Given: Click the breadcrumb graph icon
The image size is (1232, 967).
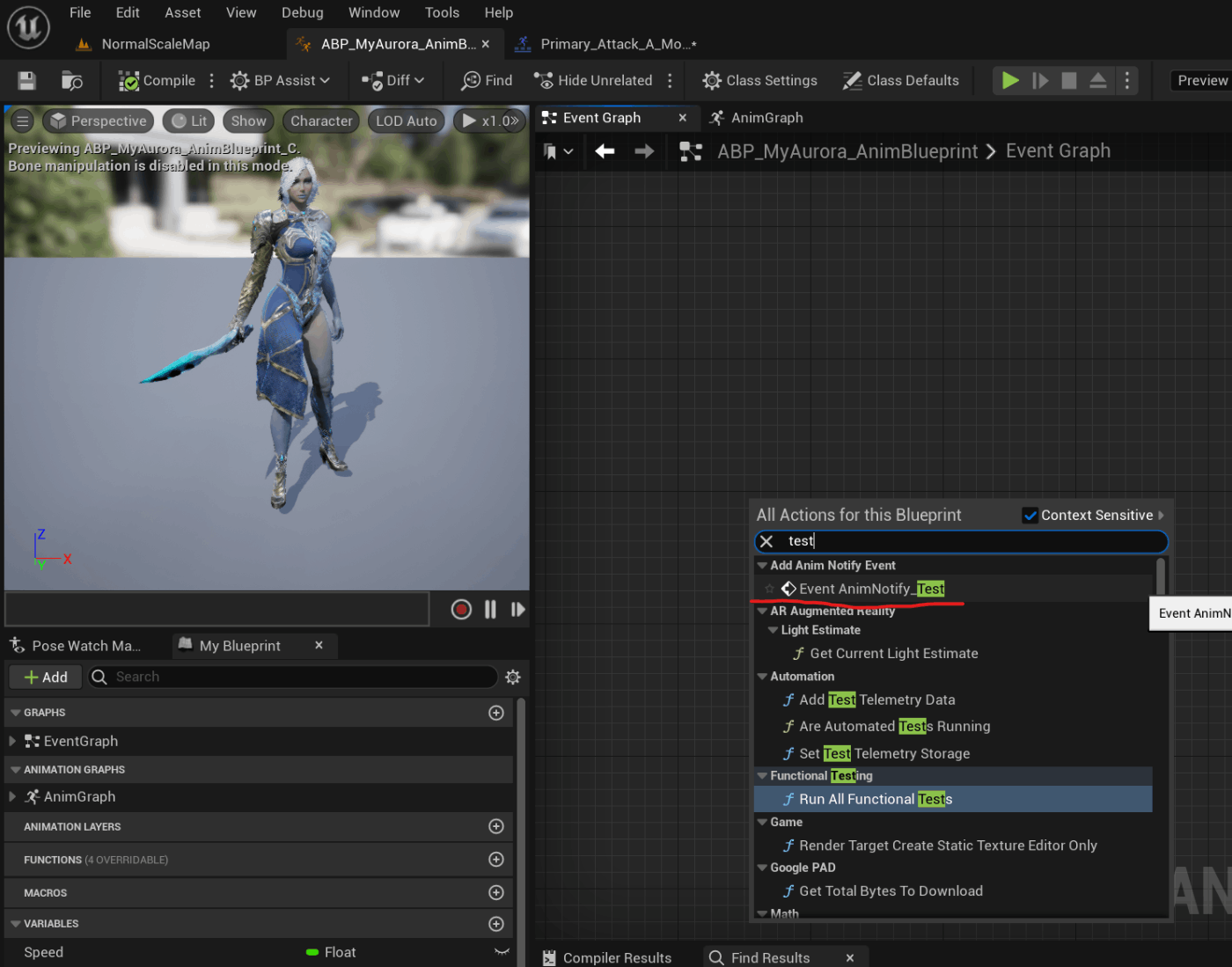Looking at the screenshot, I should coord(691,151).
